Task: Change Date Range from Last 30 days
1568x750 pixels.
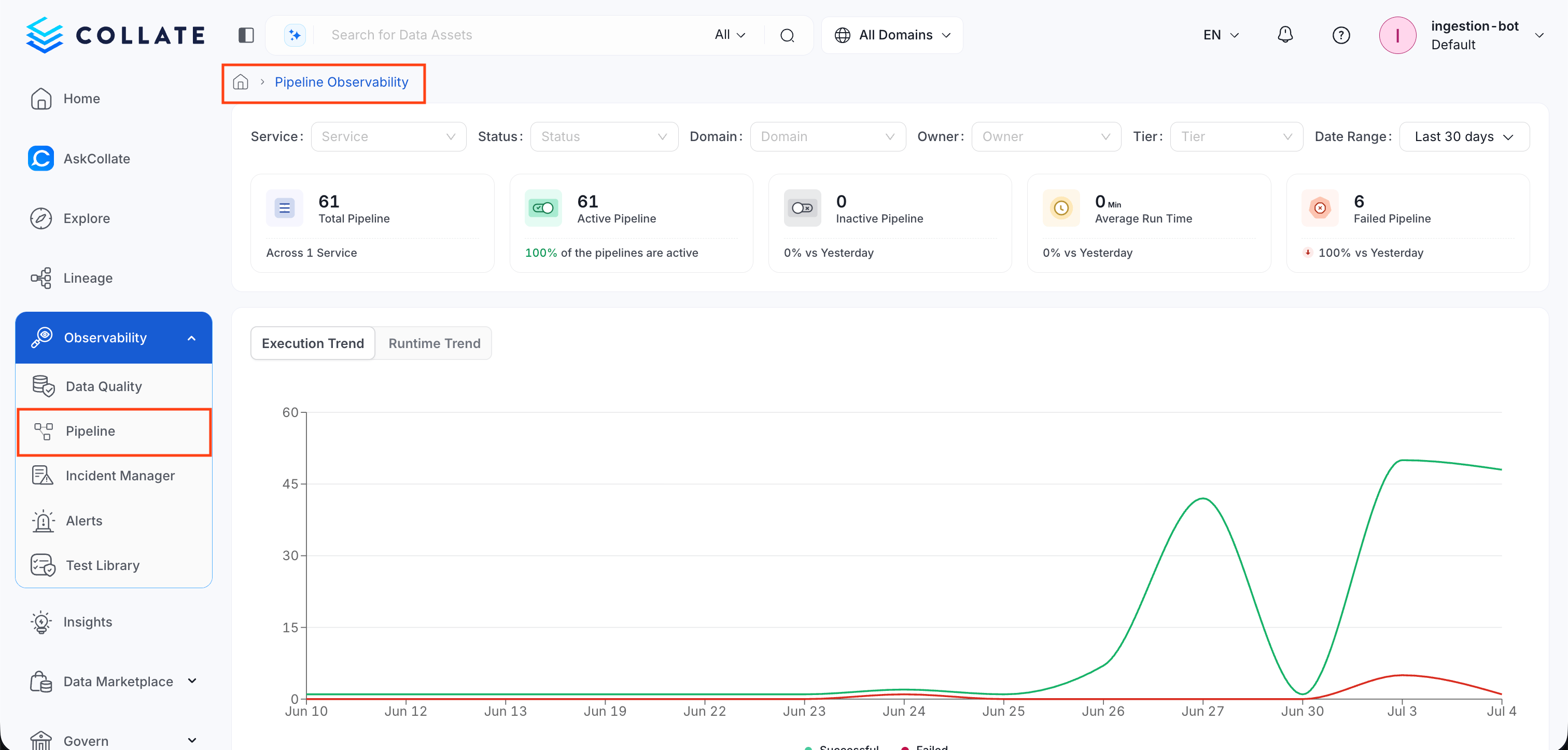Action: pyautogui.click(x=1464, y=136)
